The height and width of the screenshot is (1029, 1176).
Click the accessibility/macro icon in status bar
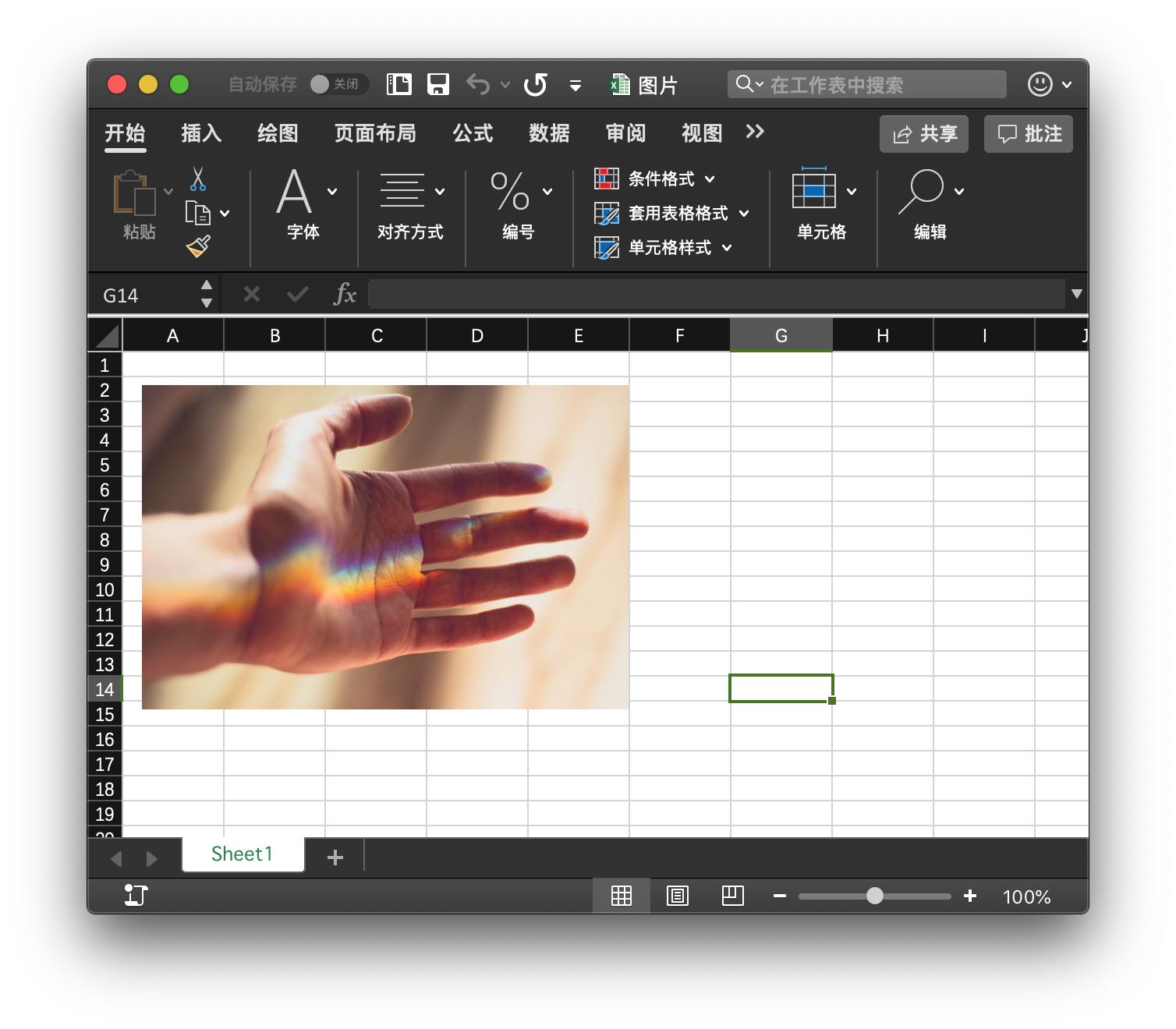coord(136,896)
